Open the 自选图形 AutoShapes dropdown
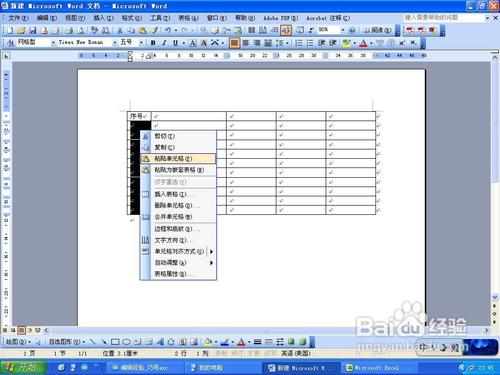This screenshot has width=500, height=375. pyautogui.click(x=67, y=342)
